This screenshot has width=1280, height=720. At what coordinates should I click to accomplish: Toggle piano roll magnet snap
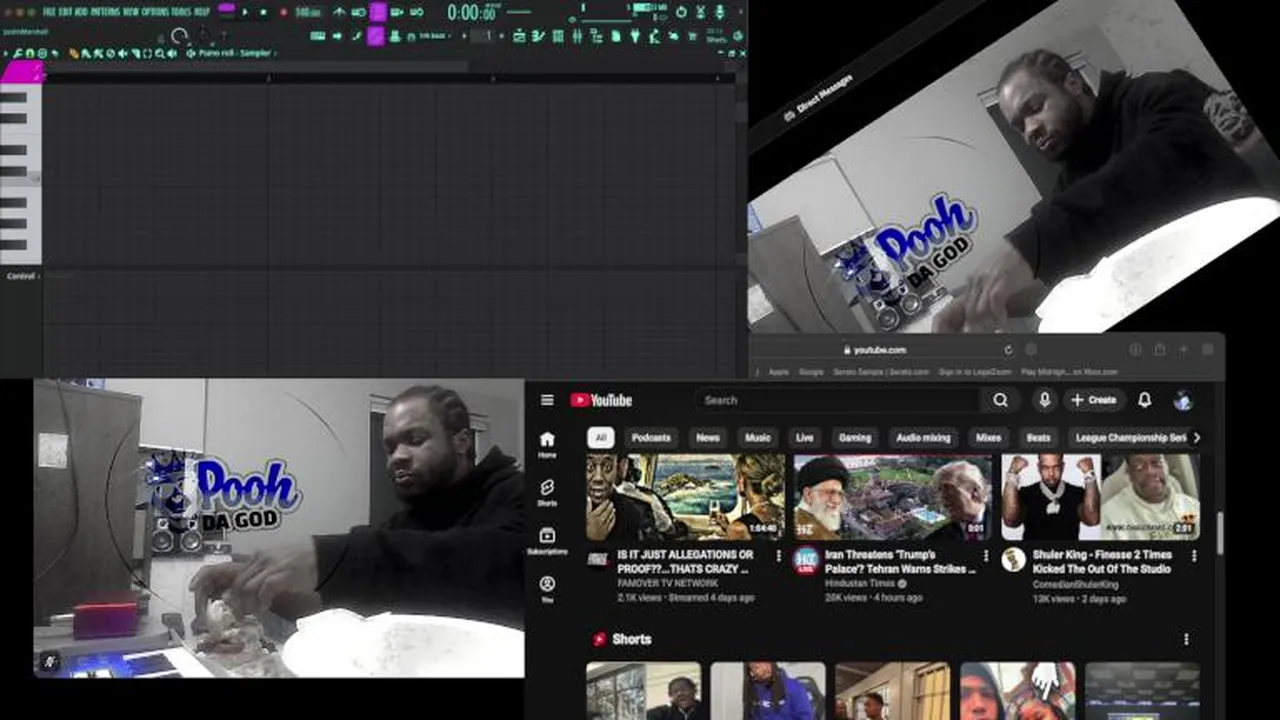tap(30, 53)
